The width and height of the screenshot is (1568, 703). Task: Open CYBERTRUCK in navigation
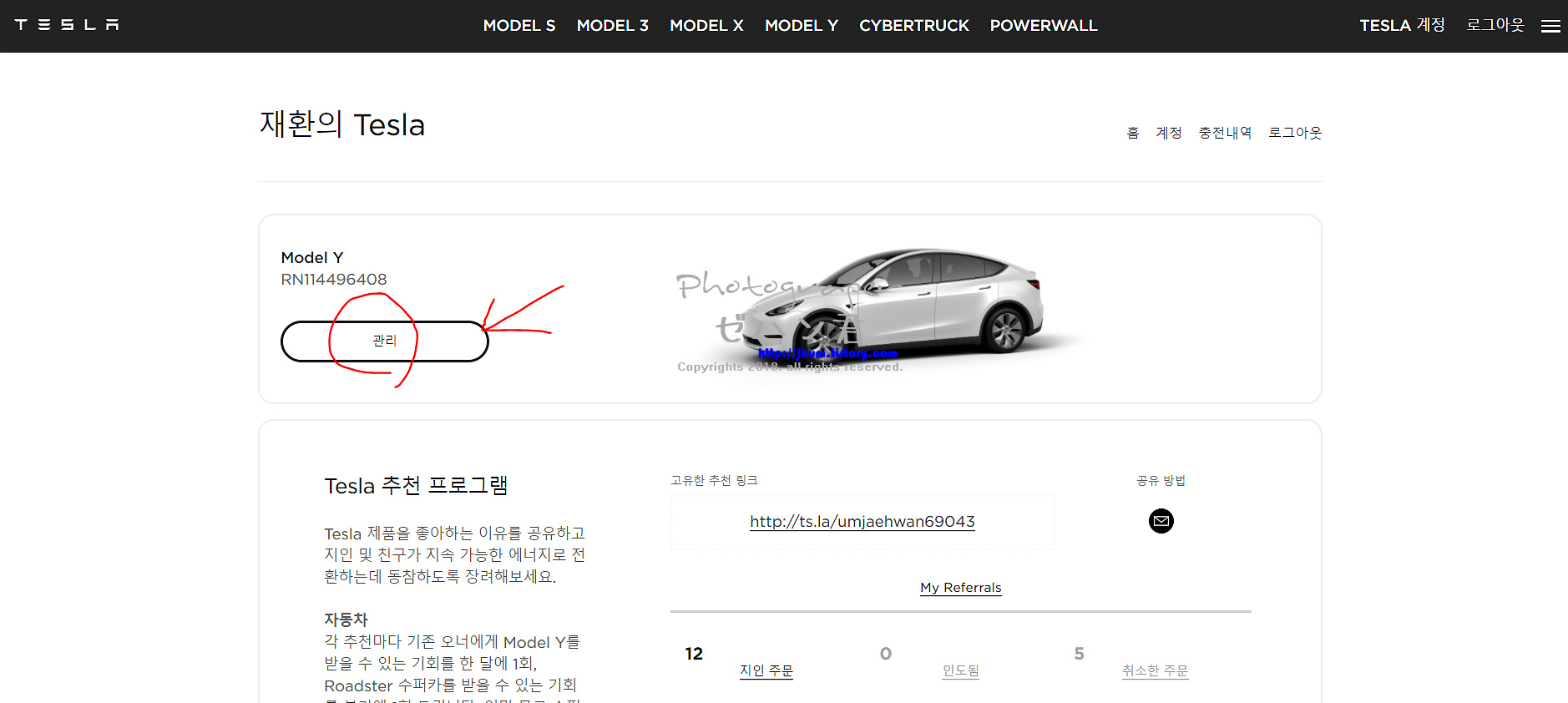(x=914, y=26)
